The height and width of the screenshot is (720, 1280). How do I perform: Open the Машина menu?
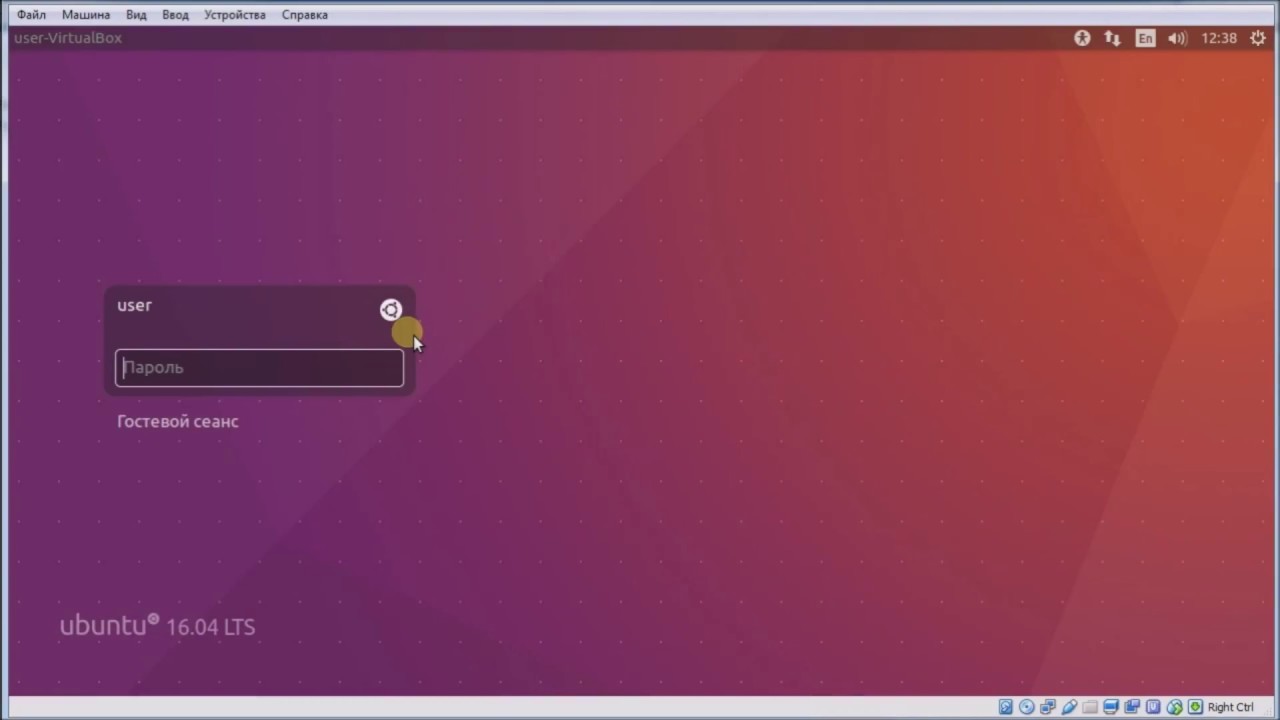pos(86,15)
